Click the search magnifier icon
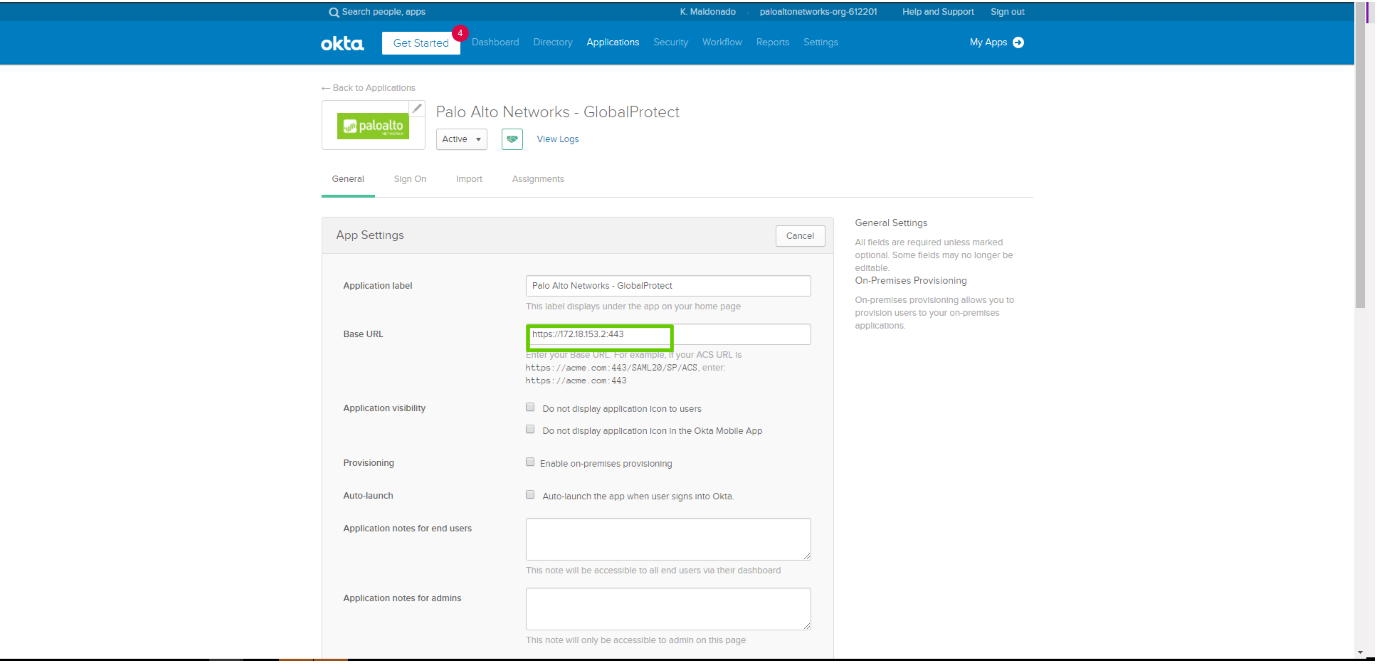The height and width of the screenshot is (664, 1378). click(334, 12)
